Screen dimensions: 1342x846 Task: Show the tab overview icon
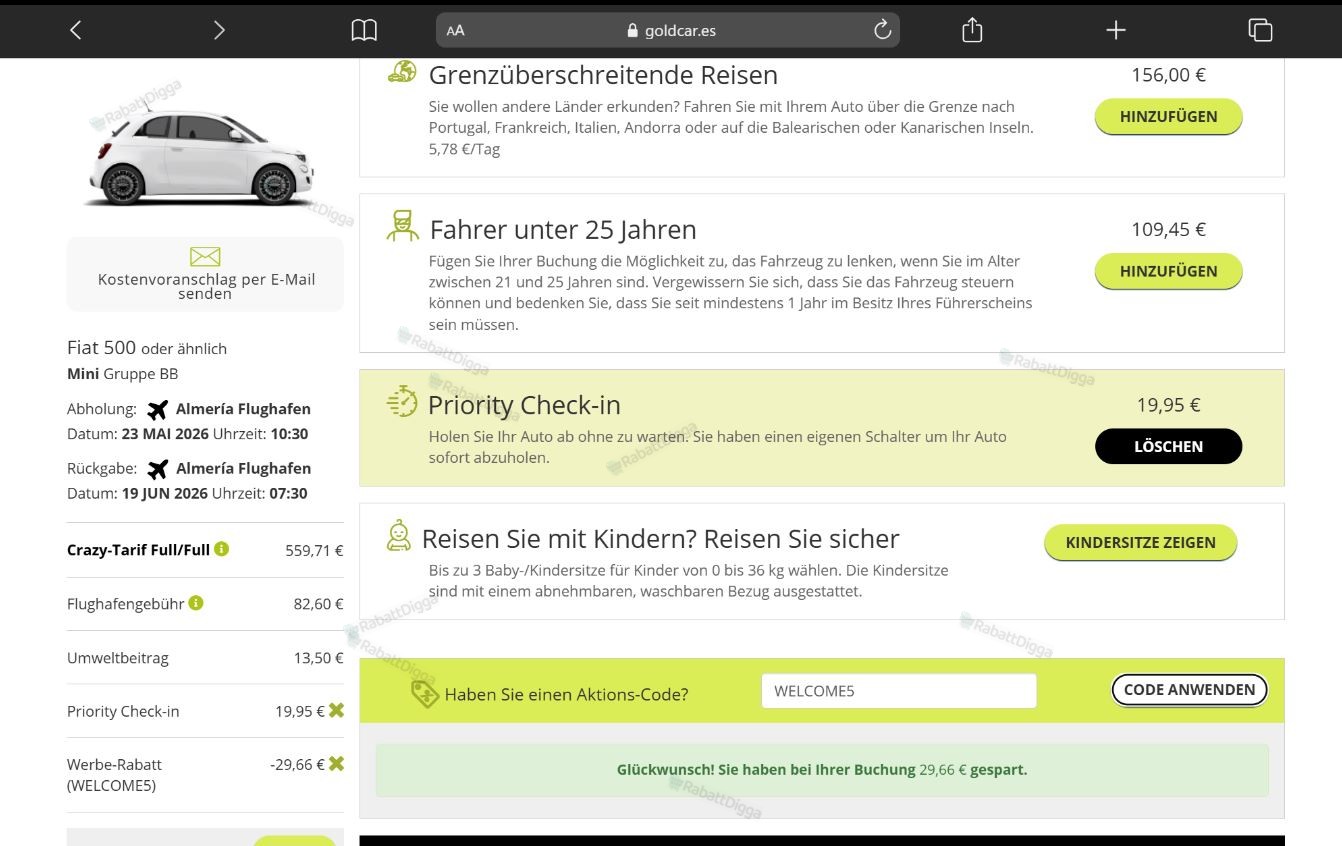(1260, 30)
